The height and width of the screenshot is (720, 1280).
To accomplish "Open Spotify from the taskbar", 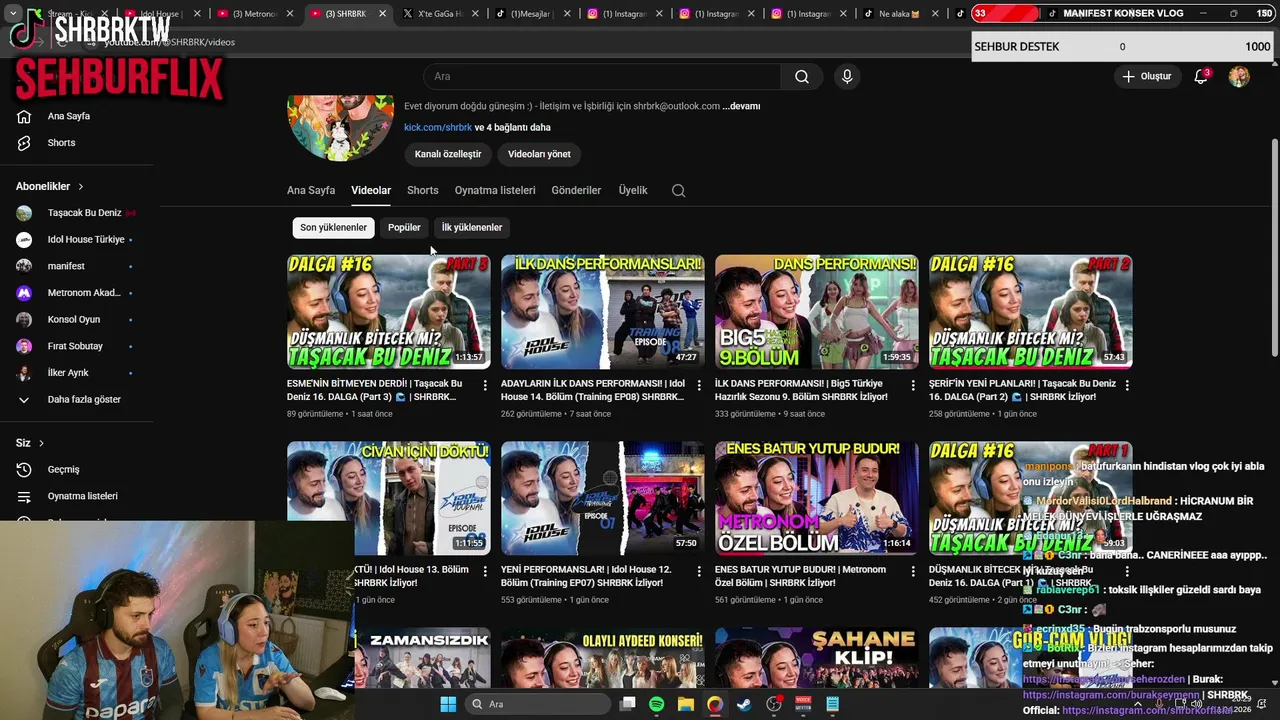I will [656, 704].
